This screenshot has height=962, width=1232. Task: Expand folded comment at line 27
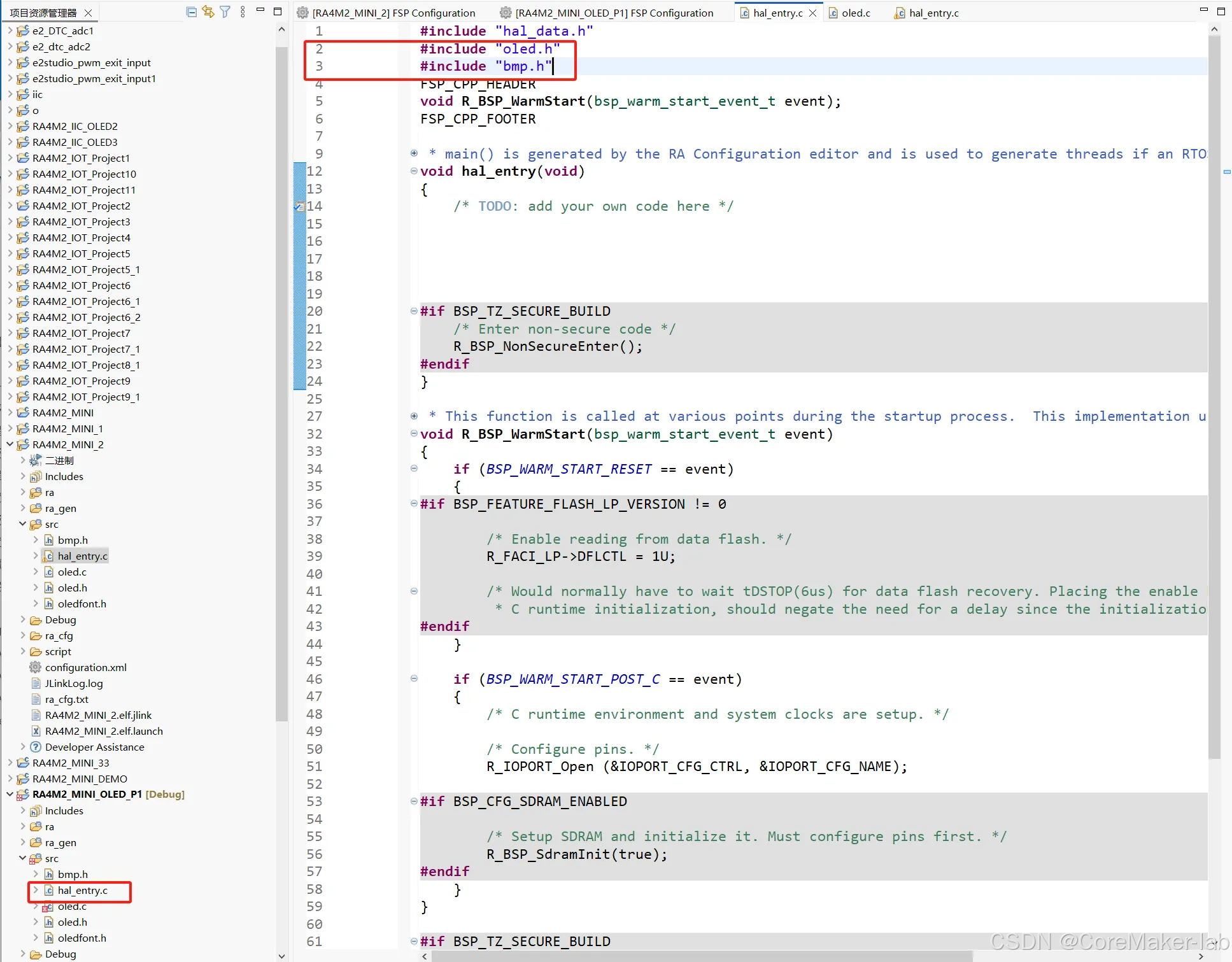click(414, 416)
